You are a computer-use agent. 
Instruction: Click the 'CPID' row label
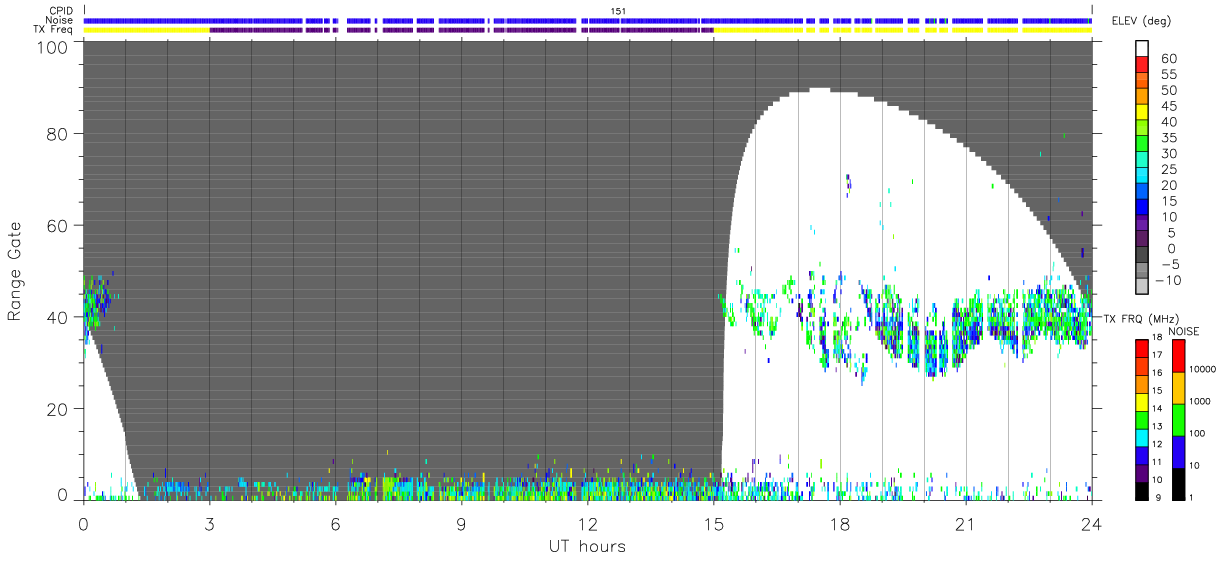[60, 11]
